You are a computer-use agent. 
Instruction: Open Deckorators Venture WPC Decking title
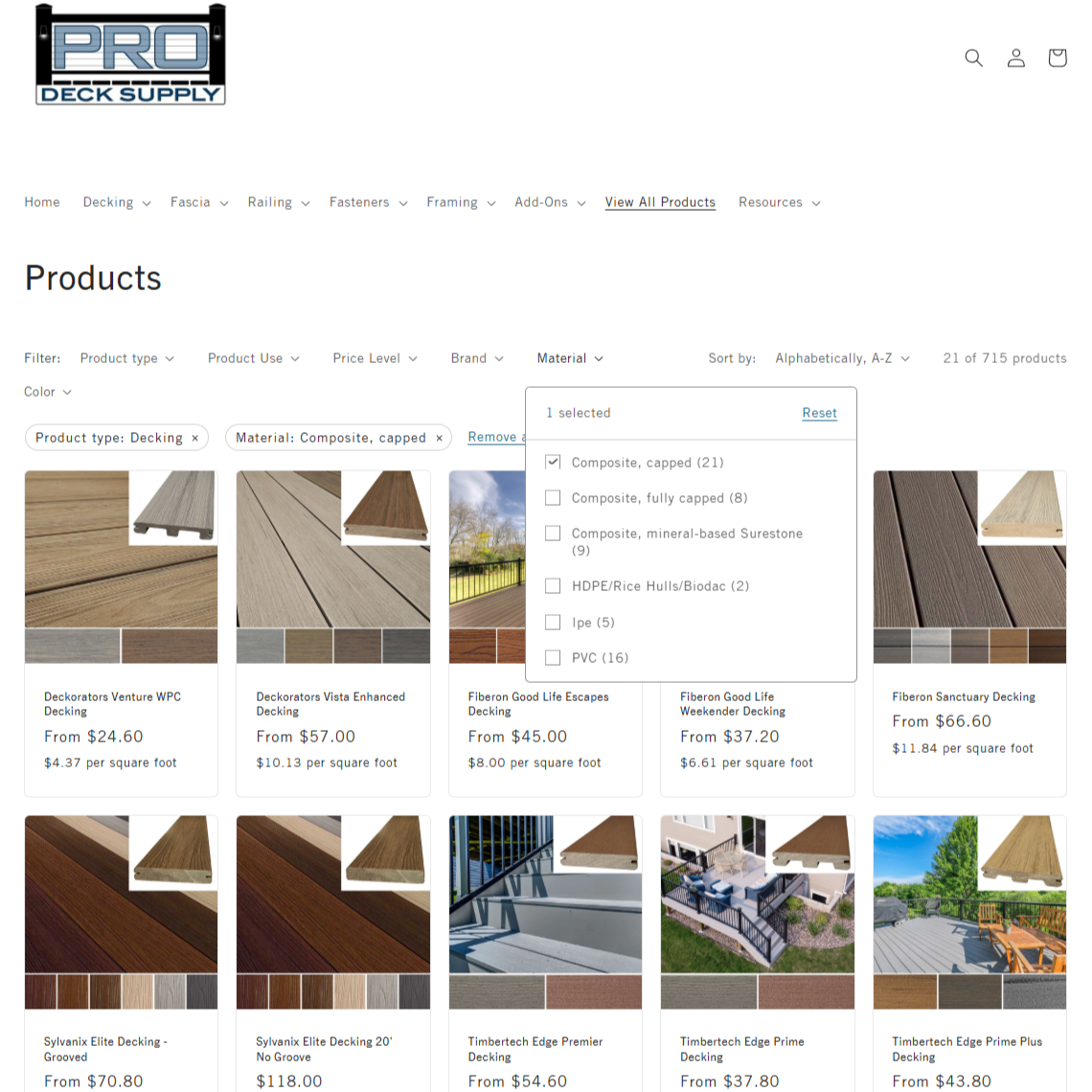tap(112, 703)
